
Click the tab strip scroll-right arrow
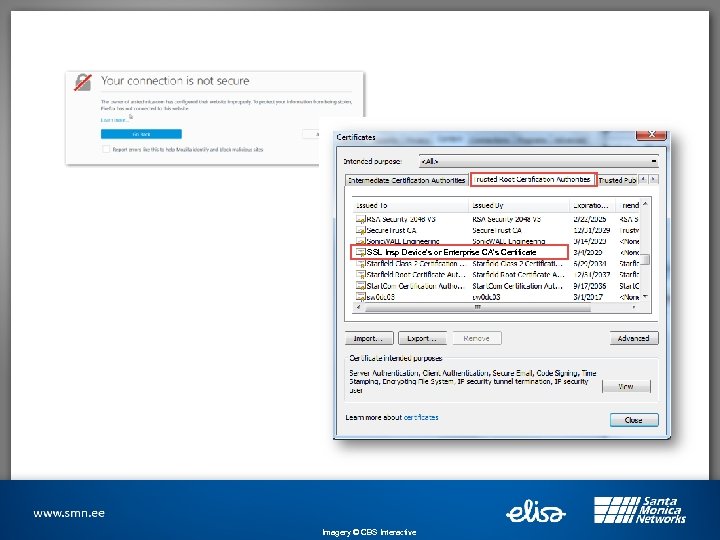click(x=653, y=179)
